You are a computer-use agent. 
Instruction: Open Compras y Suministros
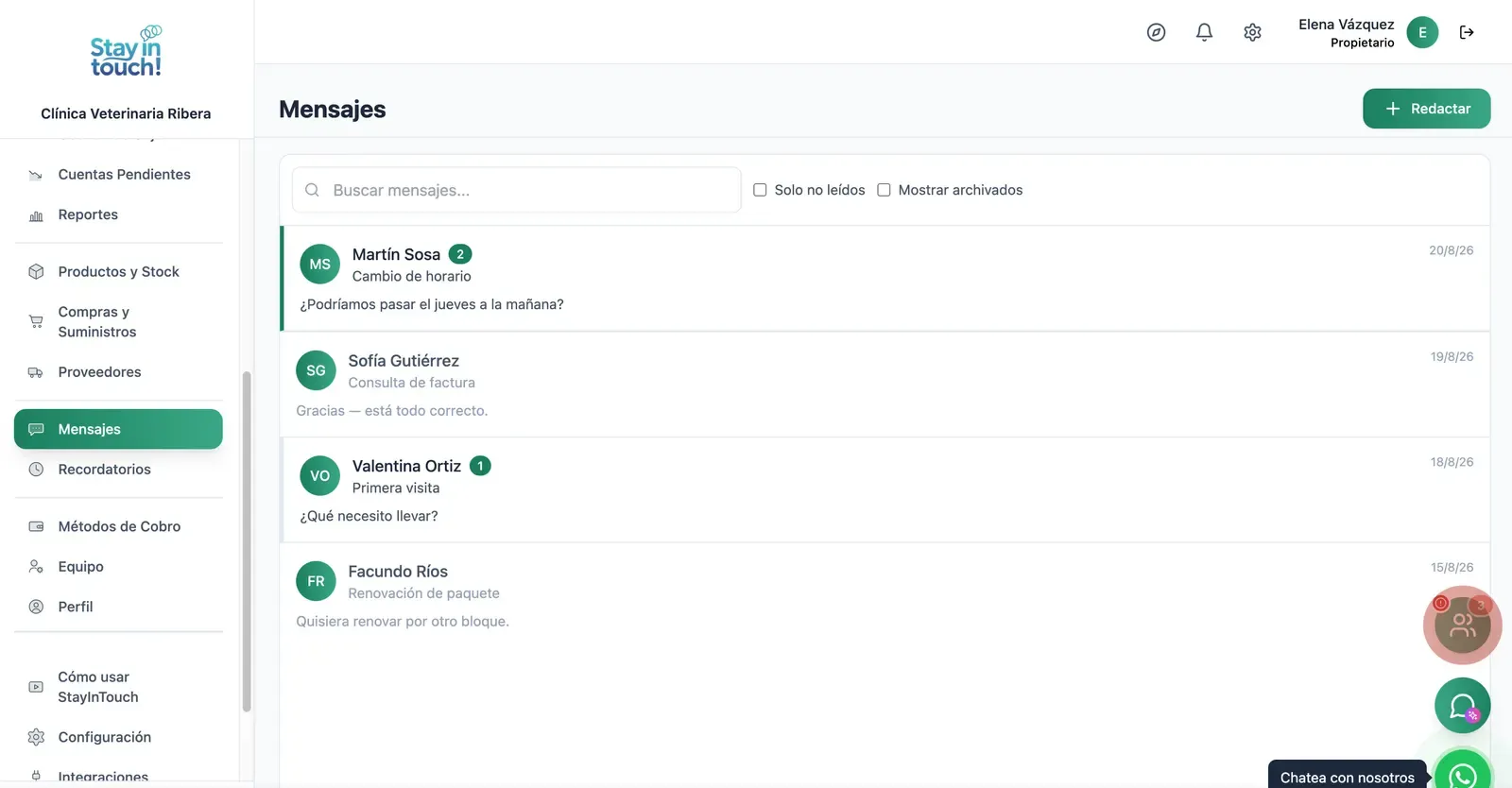[x=118, y=321]
